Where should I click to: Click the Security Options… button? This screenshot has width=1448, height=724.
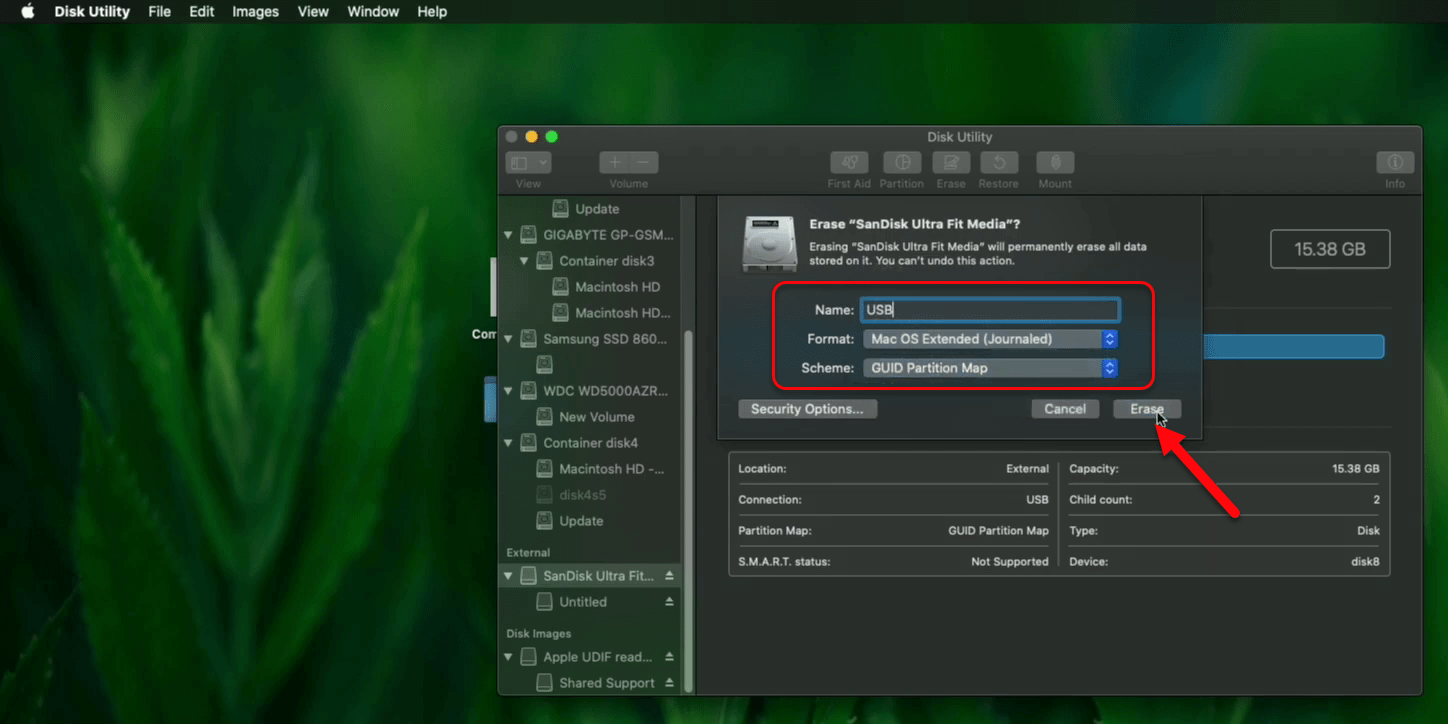807,409
